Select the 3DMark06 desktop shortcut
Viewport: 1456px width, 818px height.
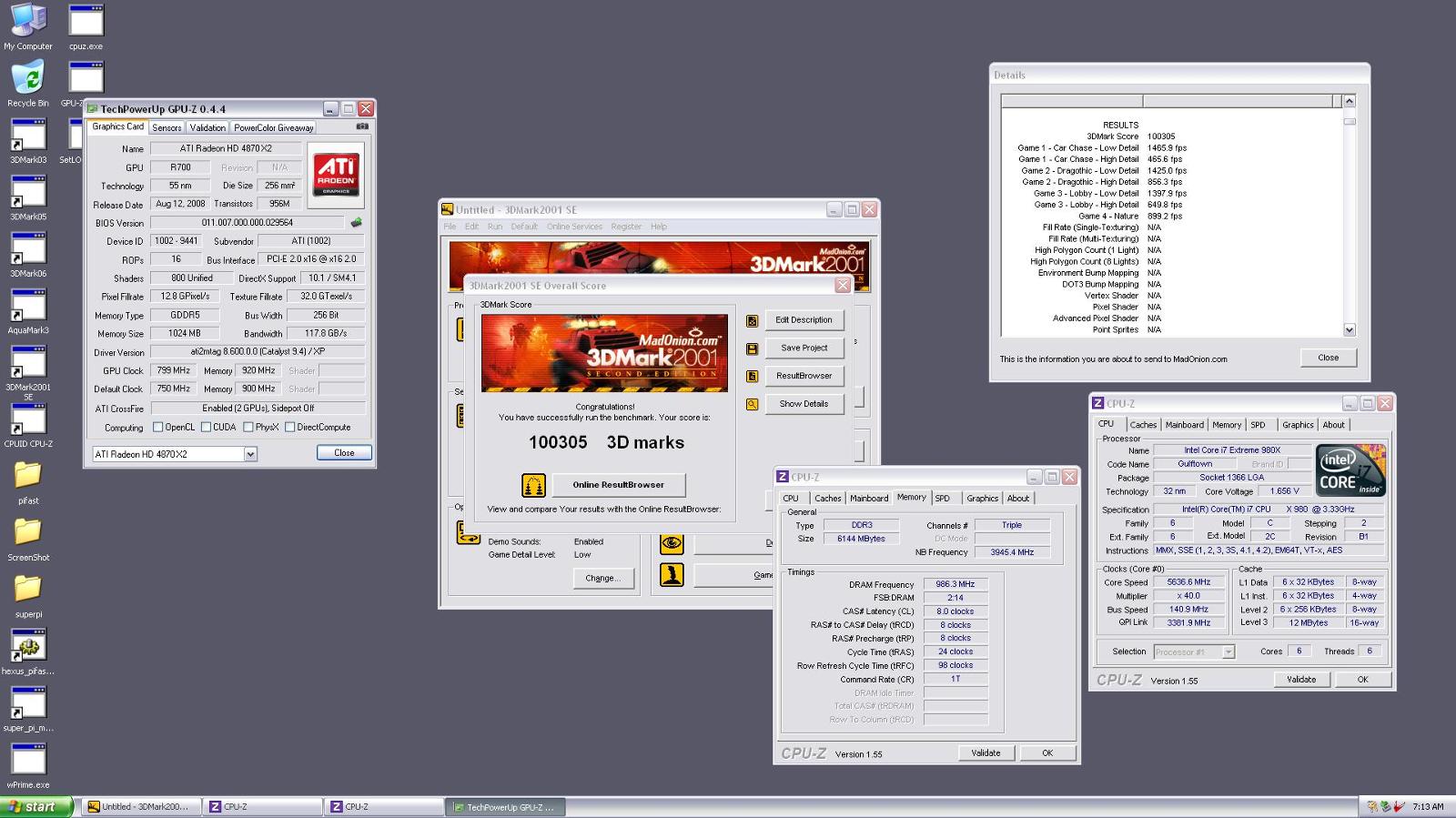click(x=28, y=254)
